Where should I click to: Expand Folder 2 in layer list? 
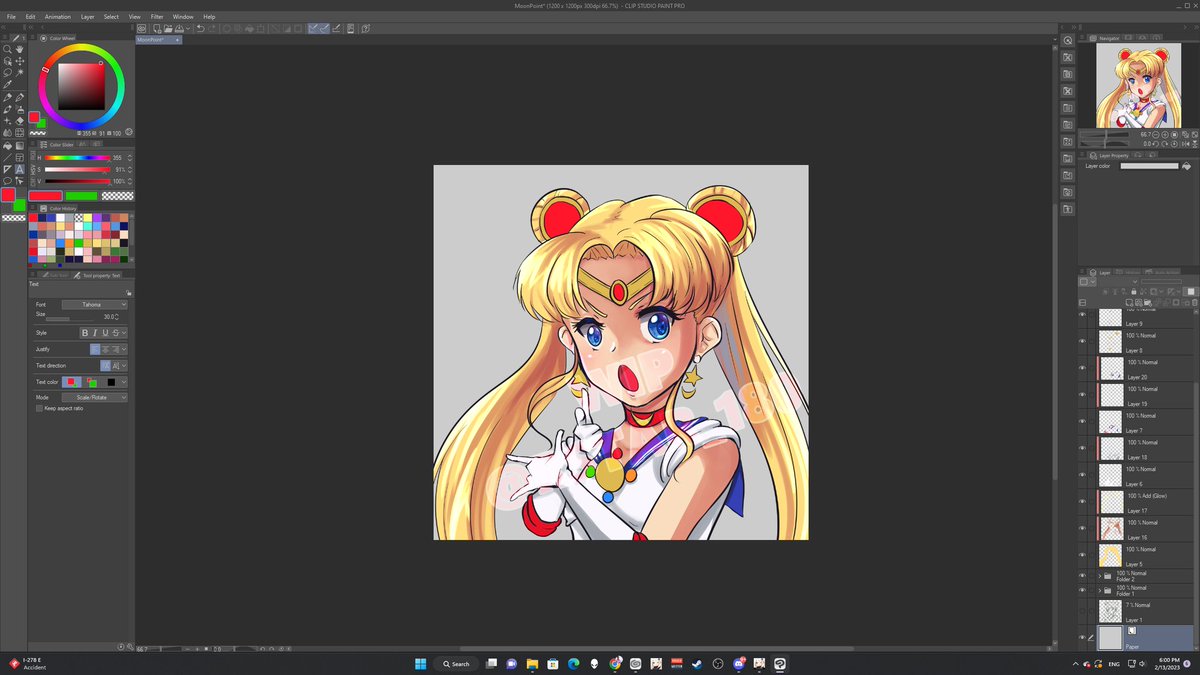click(1100, 576)
